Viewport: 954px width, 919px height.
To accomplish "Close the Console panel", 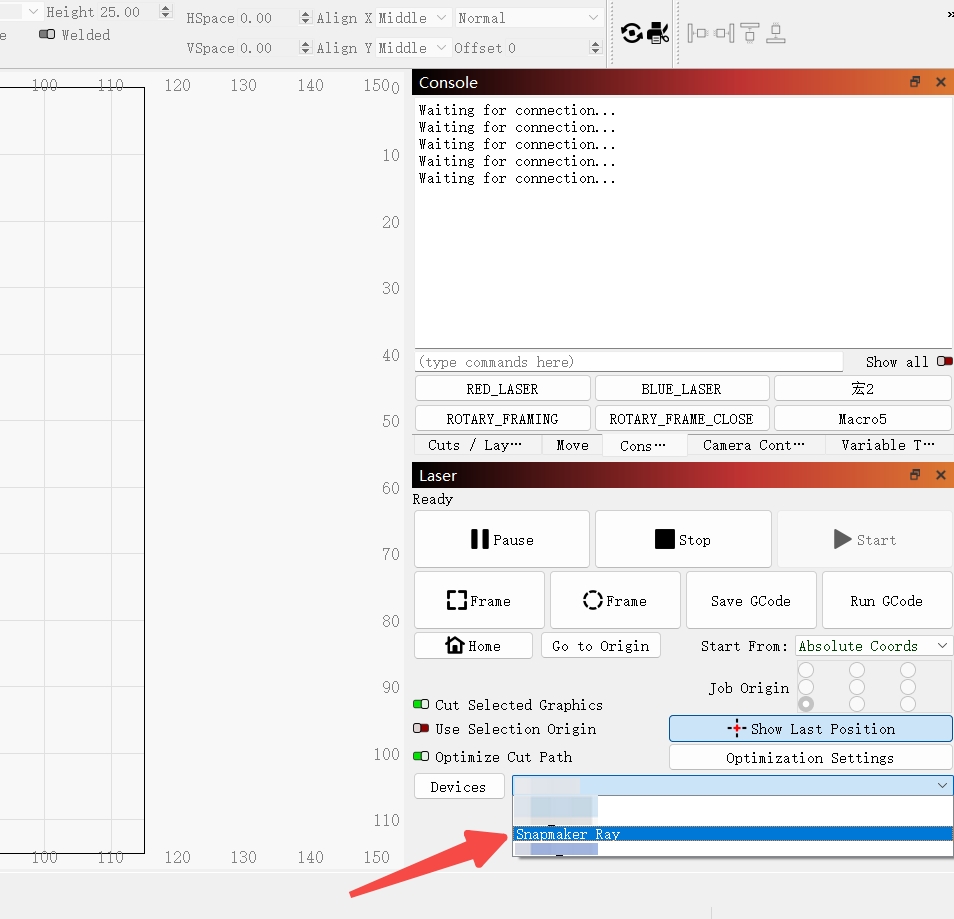I will [941, 82].
